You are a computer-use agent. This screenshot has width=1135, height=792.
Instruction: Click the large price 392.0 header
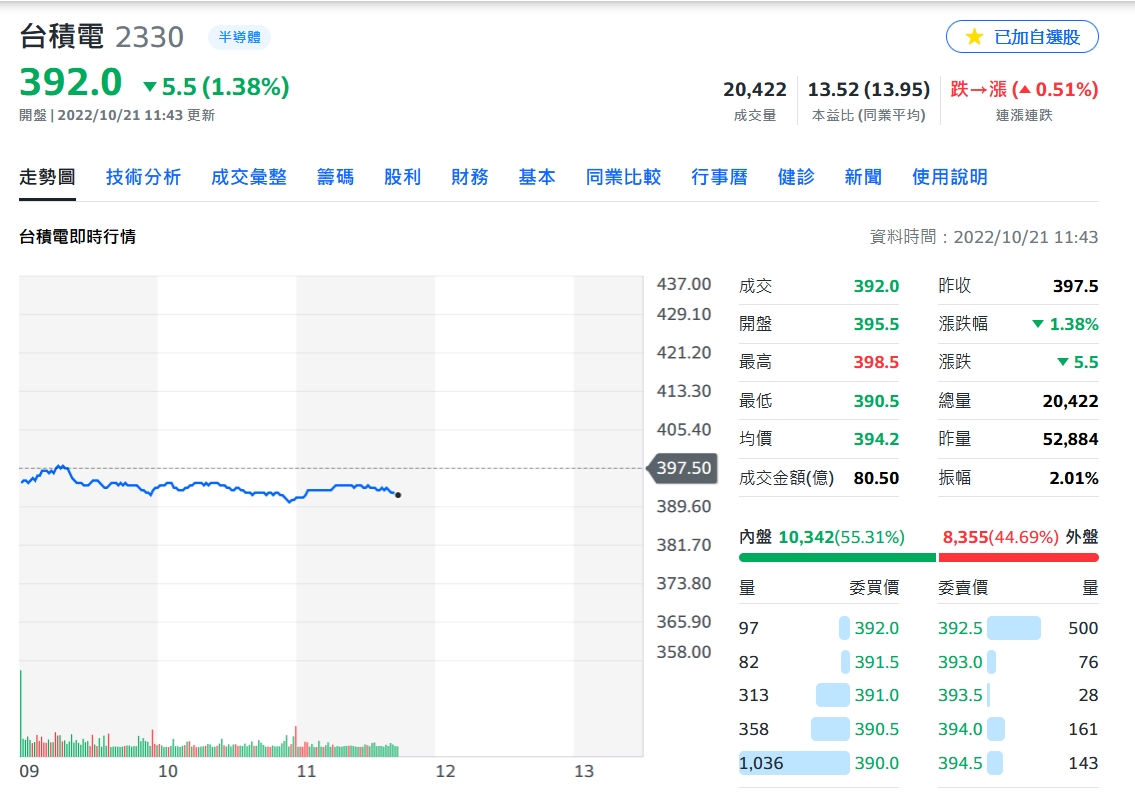tap(71, 82)
